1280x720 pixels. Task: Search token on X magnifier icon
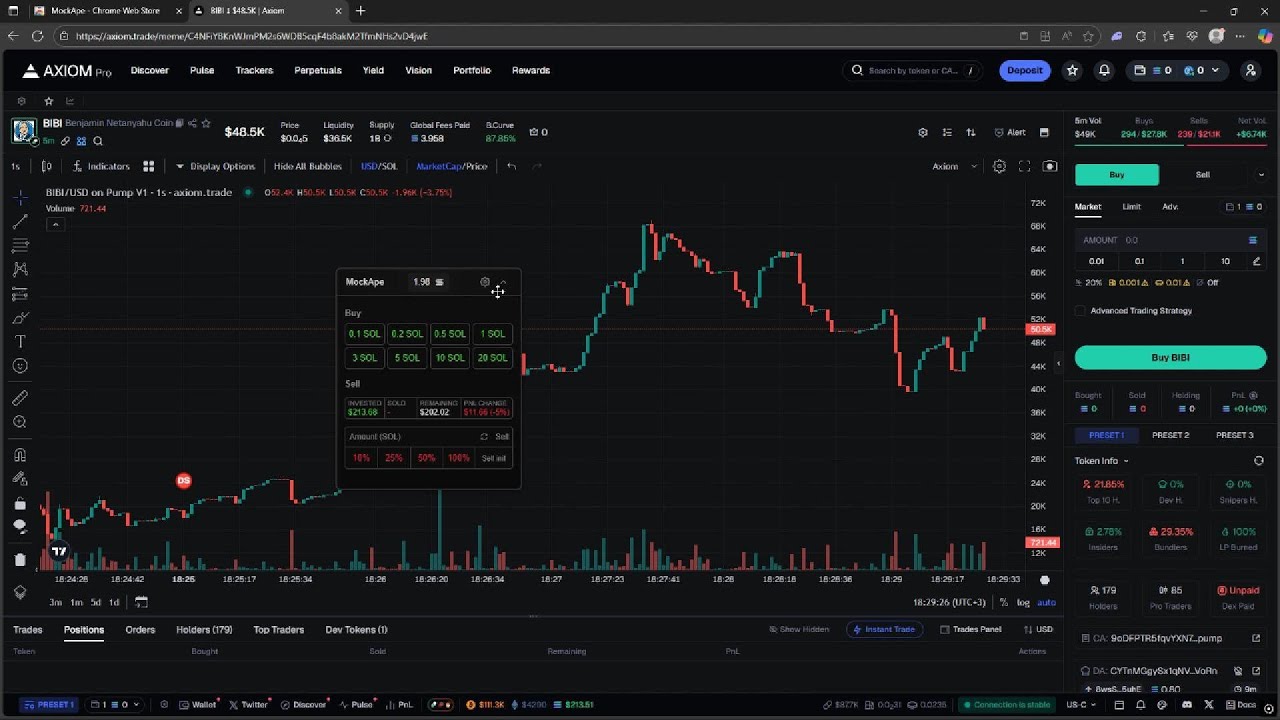(98, 141)
